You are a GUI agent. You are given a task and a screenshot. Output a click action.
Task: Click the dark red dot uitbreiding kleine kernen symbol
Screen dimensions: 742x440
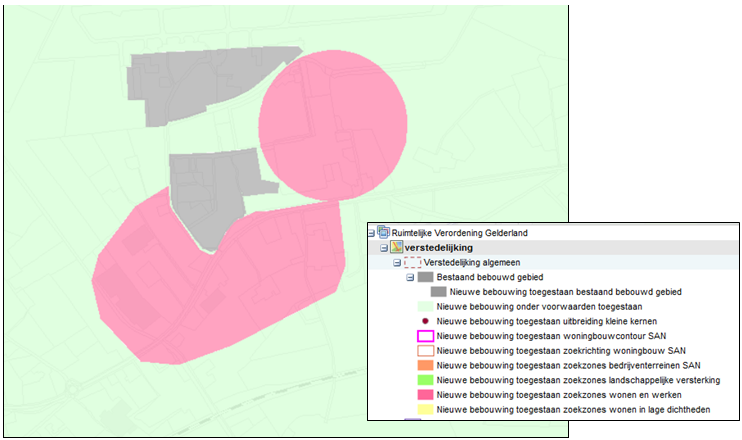click(425, 321)
